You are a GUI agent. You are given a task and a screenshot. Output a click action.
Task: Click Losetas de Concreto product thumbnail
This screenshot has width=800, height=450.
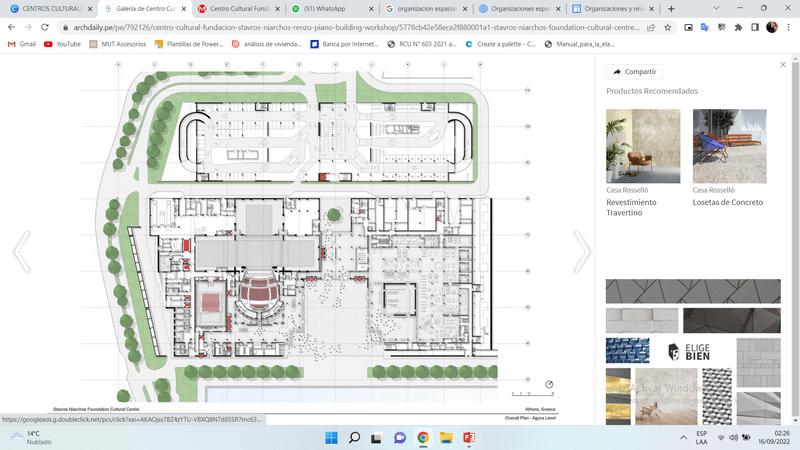[730, 146]
